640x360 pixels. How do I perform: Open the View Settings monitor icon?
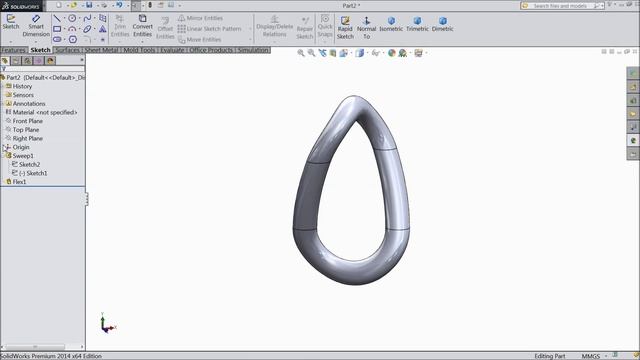pyautogui.click(x=418, y=53)
